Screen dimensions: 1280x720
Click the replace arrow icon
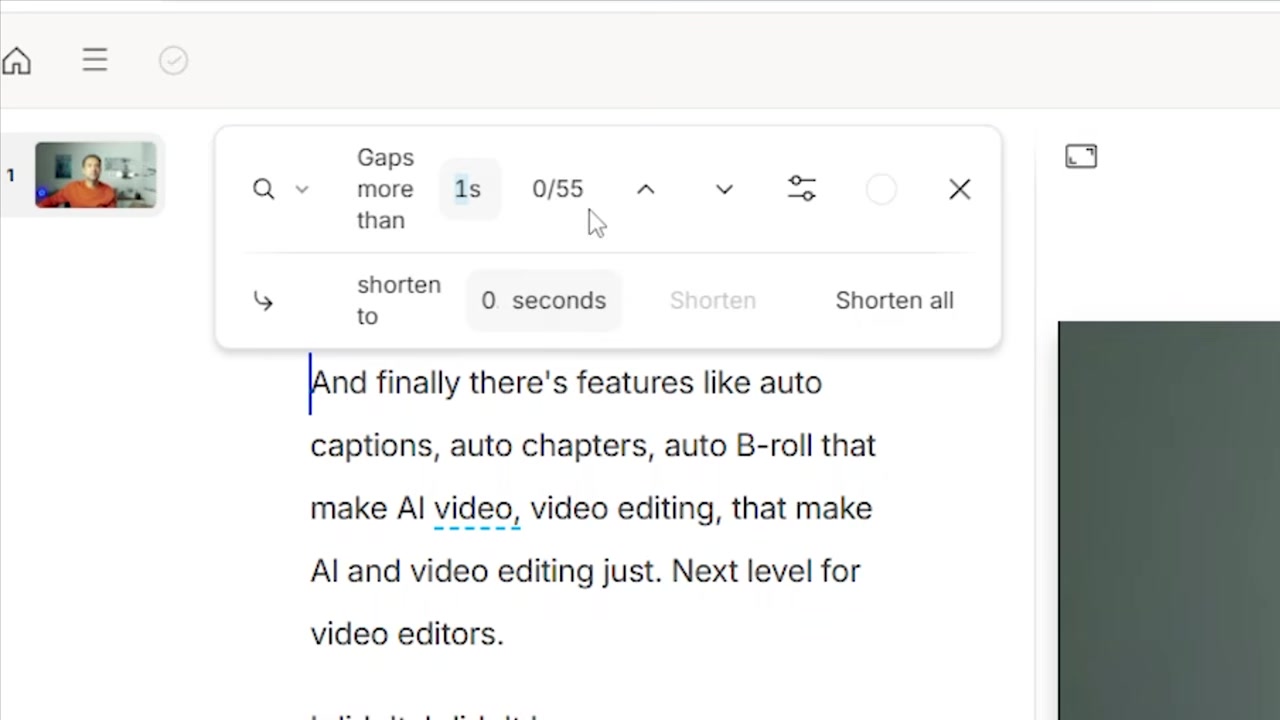[263, 301]
